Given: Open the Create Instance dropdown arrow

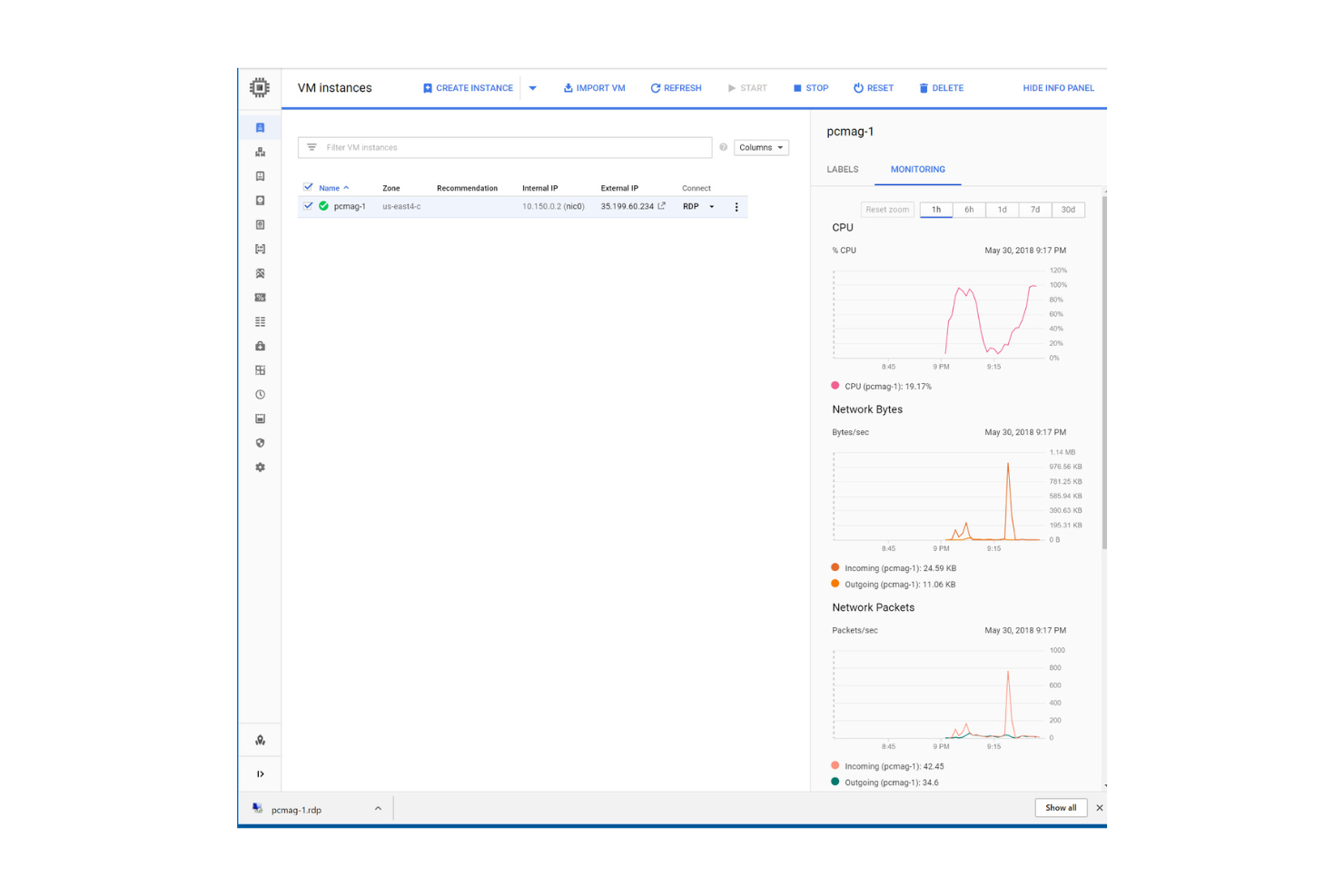Looking at the screenshot, I should [x=533, y=87].
